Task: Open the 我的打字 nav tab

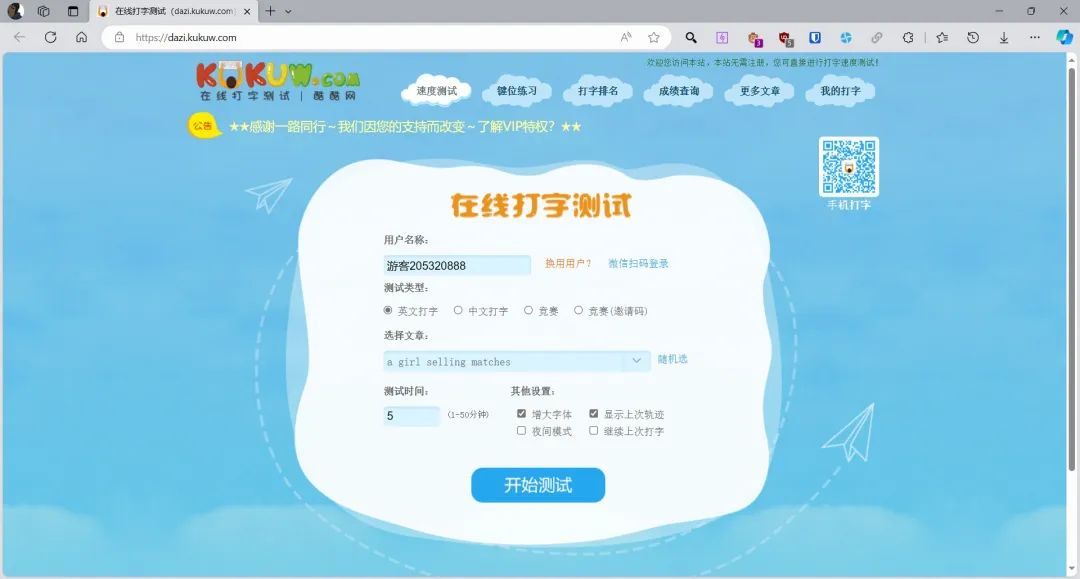Action: click(x=840, y=91)
